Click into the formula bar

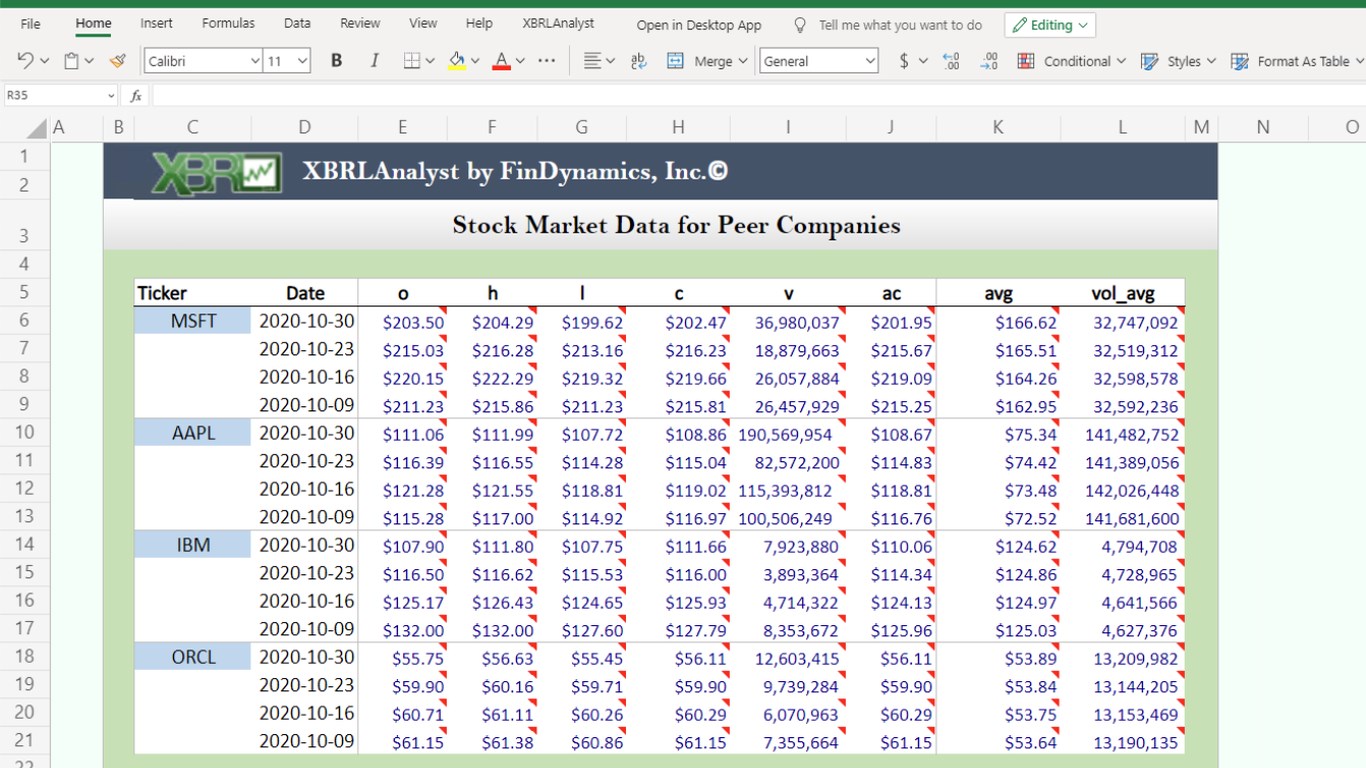click(x=759, y=96)
